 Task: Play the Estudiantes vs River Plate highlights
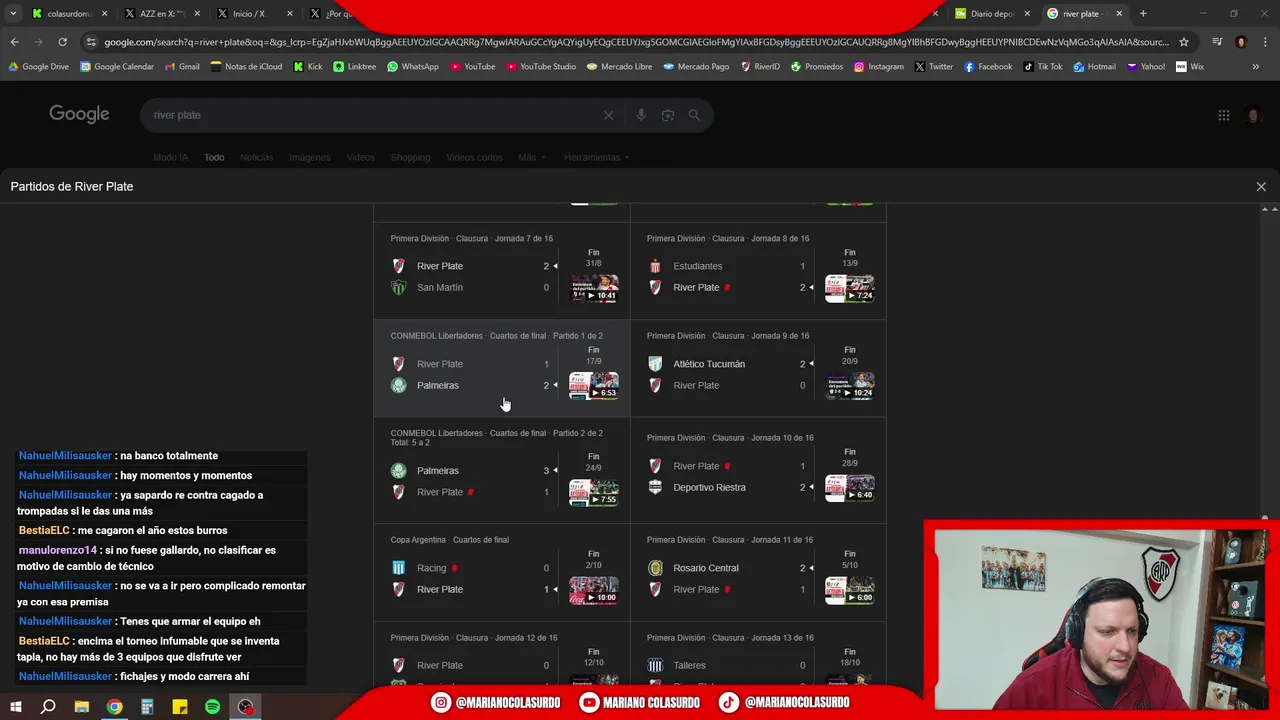pyautogui.click(x=850, y=289)
